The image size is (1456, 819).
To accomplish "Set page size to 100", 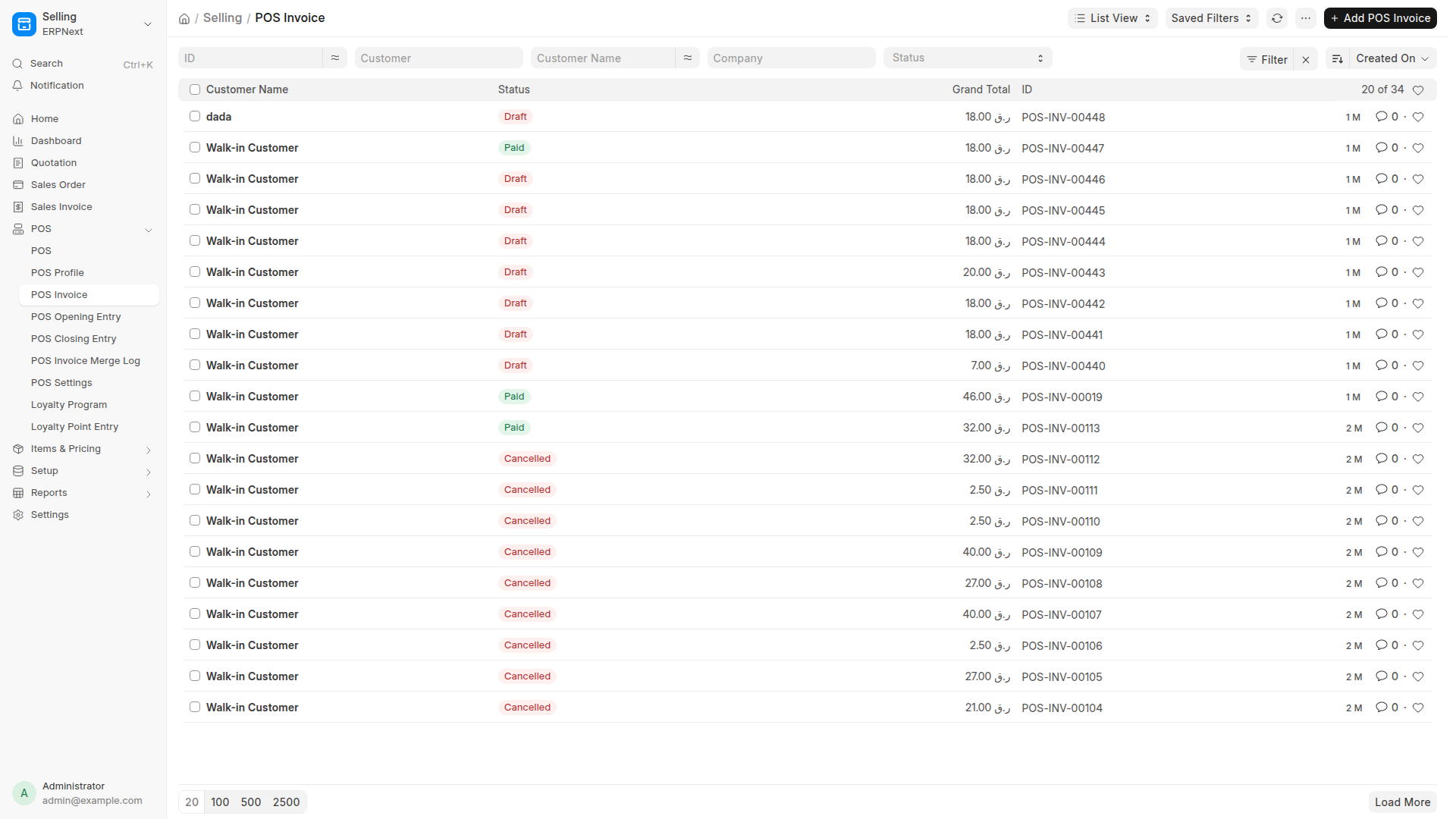I will [x=220, y=802].
